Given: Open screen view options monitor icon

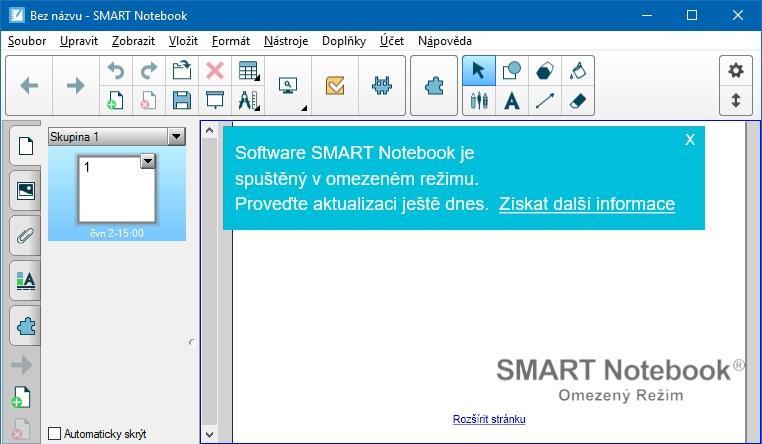Looking at the screenshot, I should (288, 86).
